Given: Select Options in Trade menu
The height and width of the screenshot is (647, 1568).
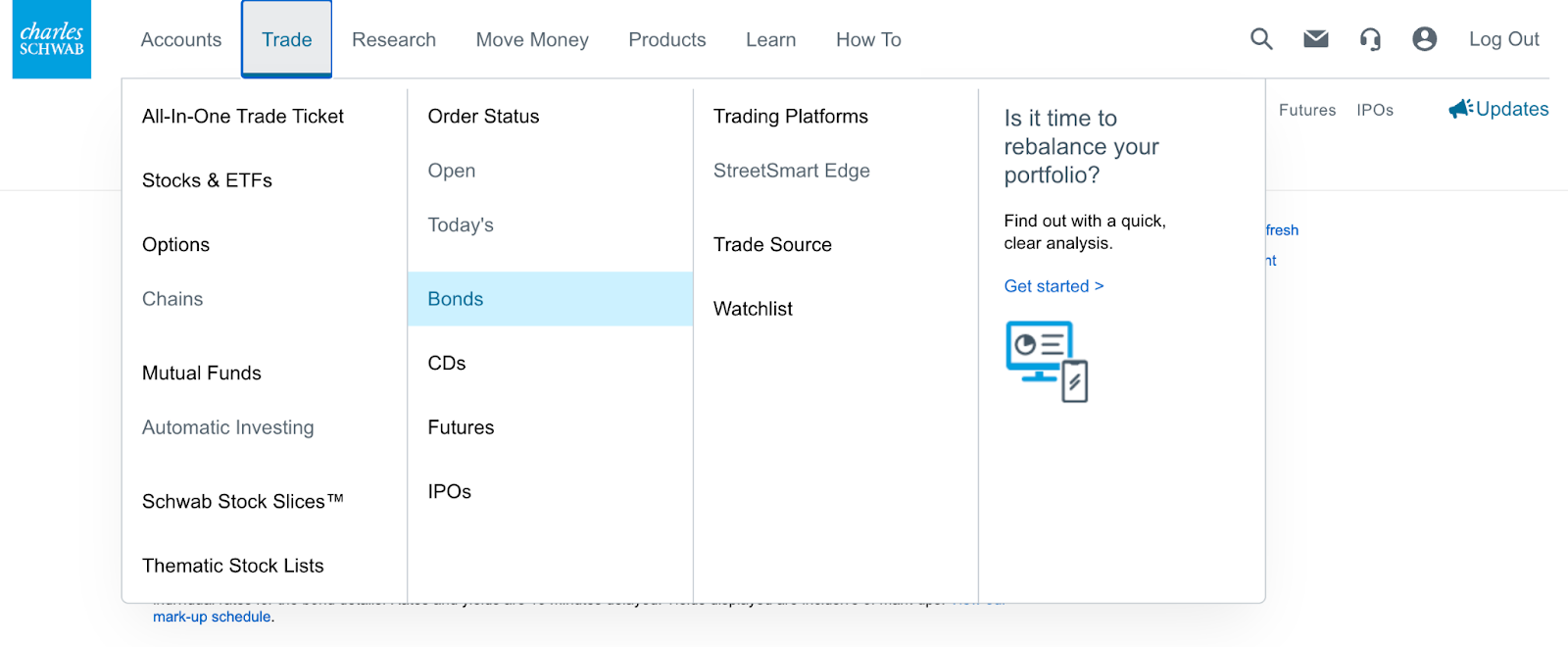Looking at the screenshot, I should (x=175, y=245).
